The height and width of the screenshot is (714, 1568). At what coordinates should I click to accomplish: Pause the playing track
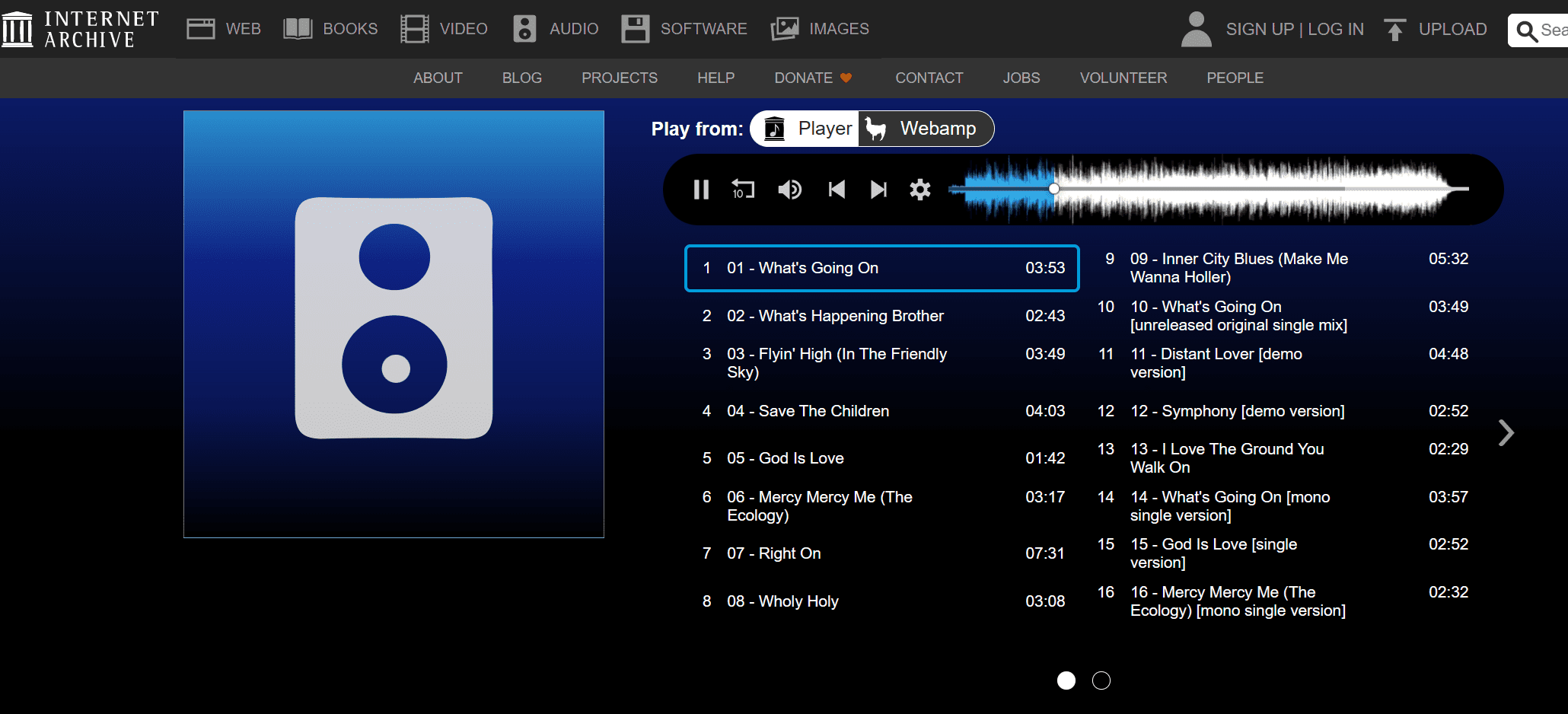(x=701, y=189)
